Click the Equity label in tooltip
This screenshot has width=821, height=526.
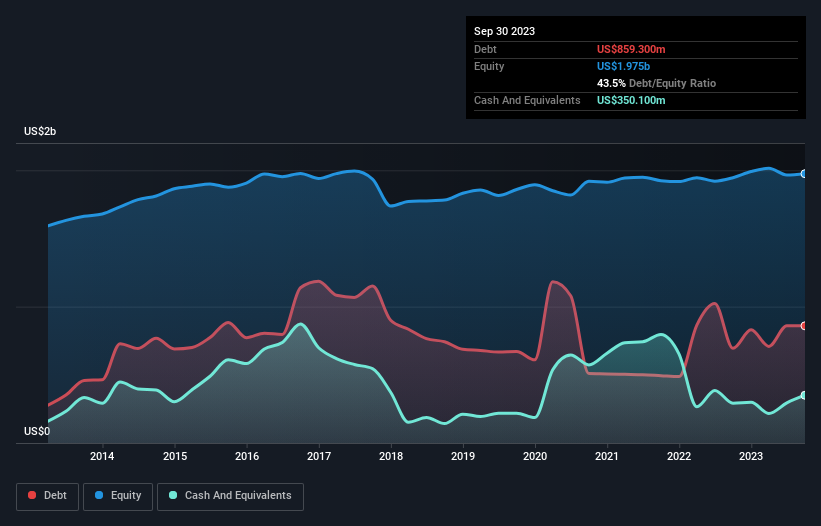[489, 66]
